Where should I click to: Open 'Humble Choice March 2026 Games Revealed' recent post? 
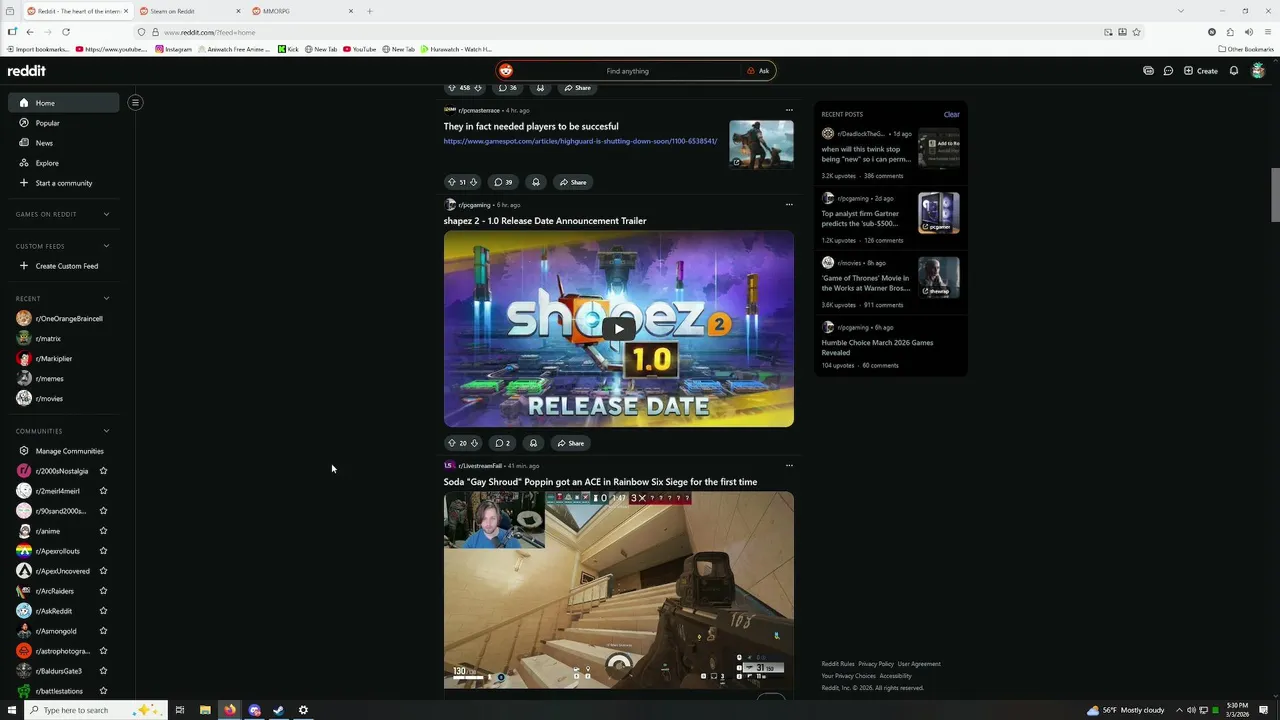pos(877,347)
